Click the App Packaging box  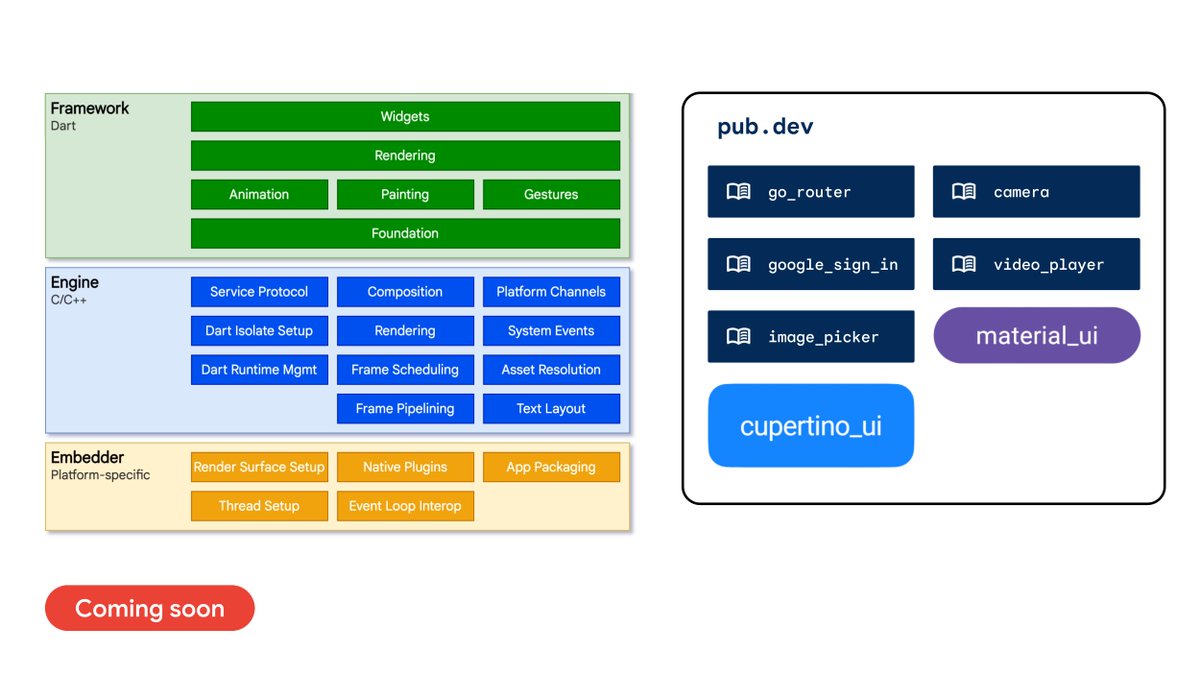coord(551,467)
